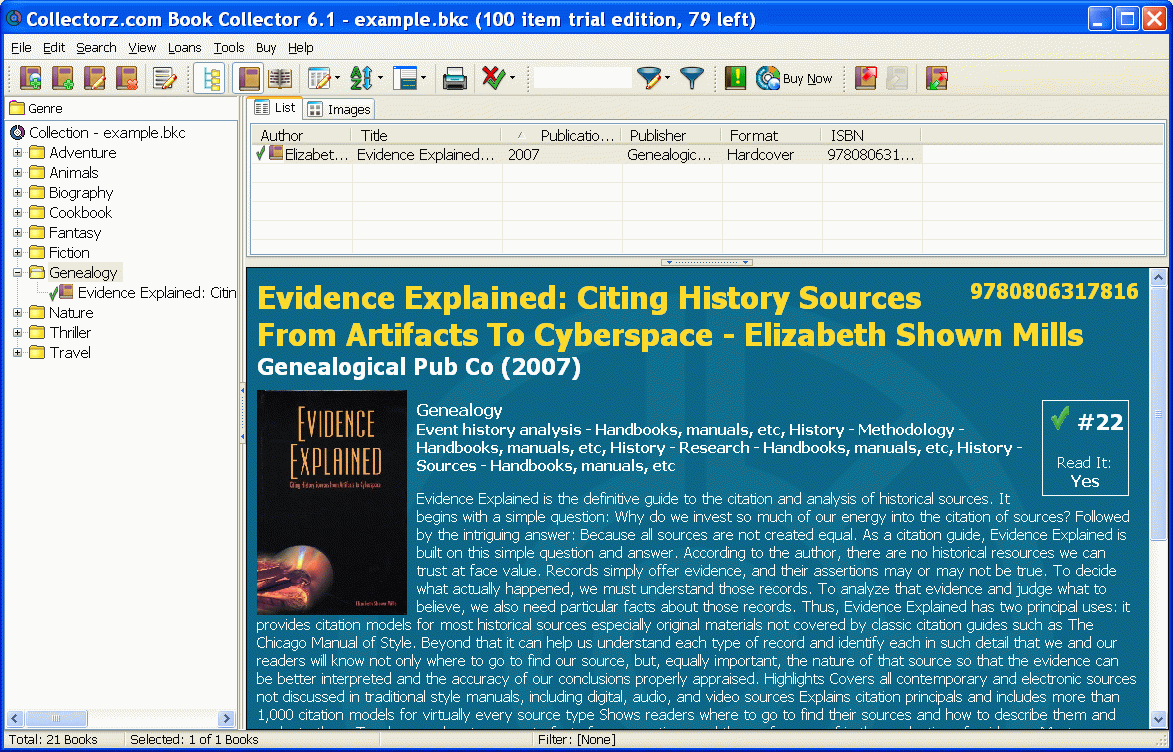
Task: Open the checkmark icon dropdown arrow
Action: pyautogui.click(x=512, y=78)
